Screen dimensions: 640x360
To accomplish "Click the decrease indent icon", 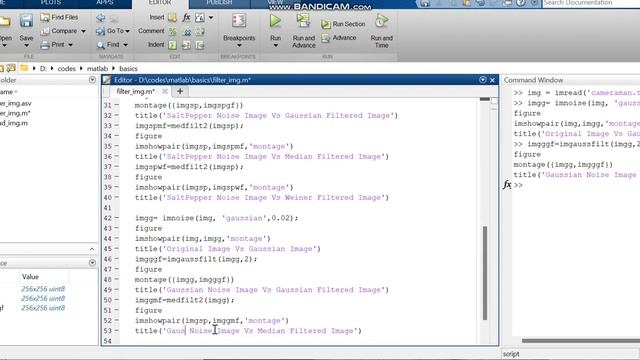I will (200, 44).
